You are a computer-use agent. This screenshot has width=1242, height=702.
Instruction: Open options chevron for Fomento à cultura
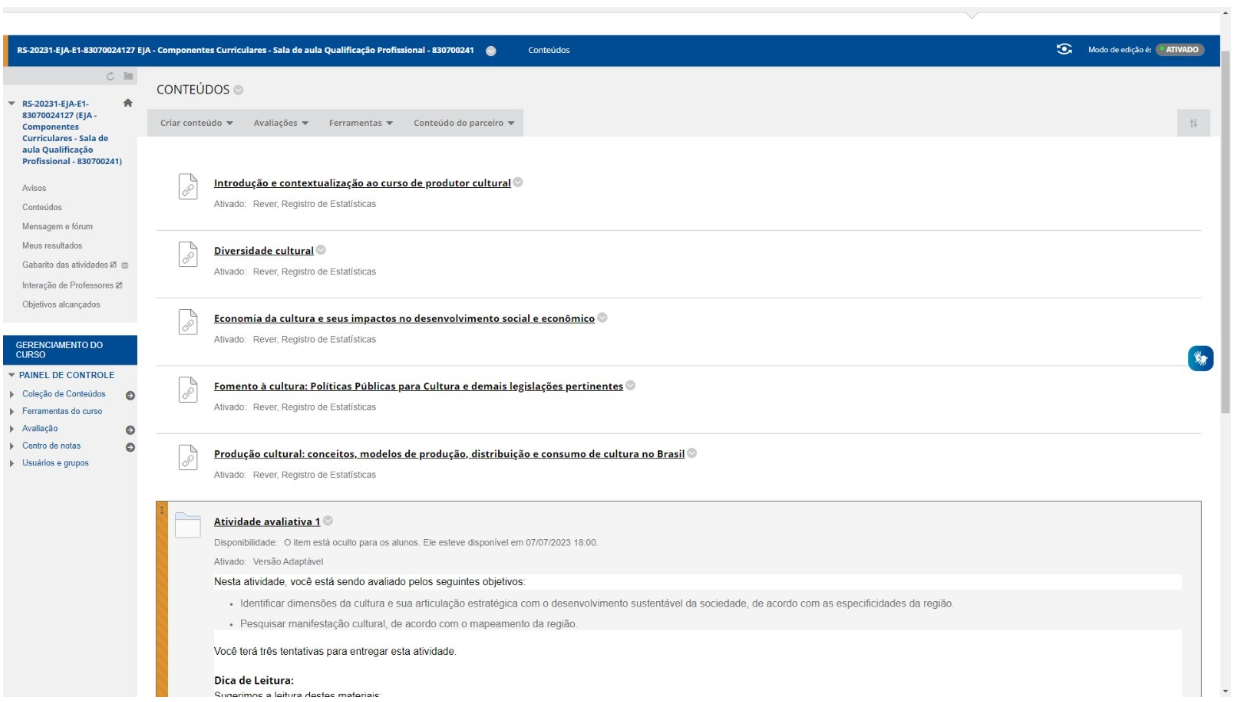tap(630, 386)
